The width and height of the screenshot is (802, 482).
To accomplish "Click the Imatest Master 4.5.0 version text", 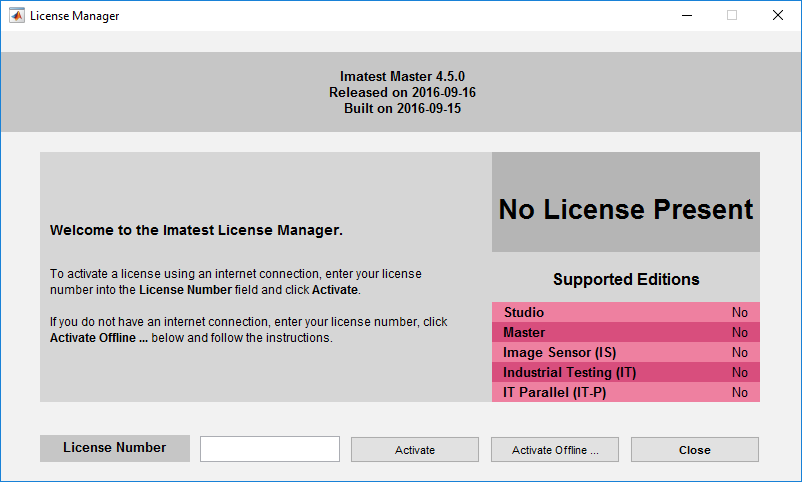I will coord(402,76).
